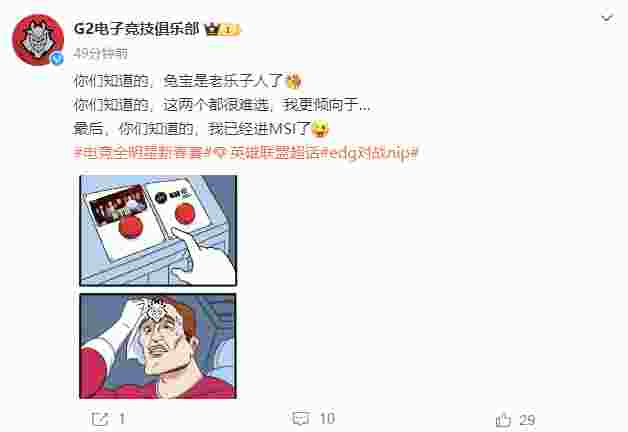
Task: Click the repost share icon
Action: point(99,419)
